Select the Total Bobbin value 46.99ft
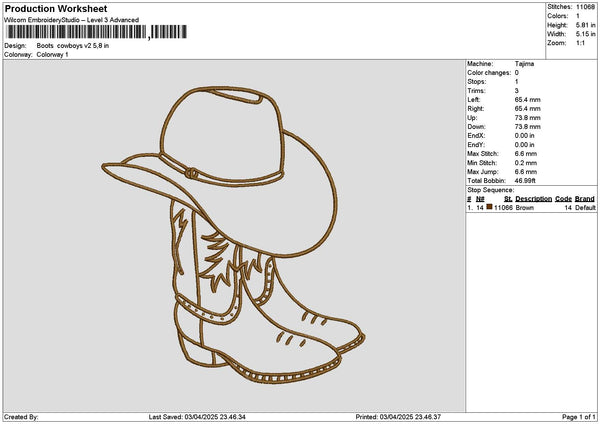The image size is (600, 424). pos(526,180)
